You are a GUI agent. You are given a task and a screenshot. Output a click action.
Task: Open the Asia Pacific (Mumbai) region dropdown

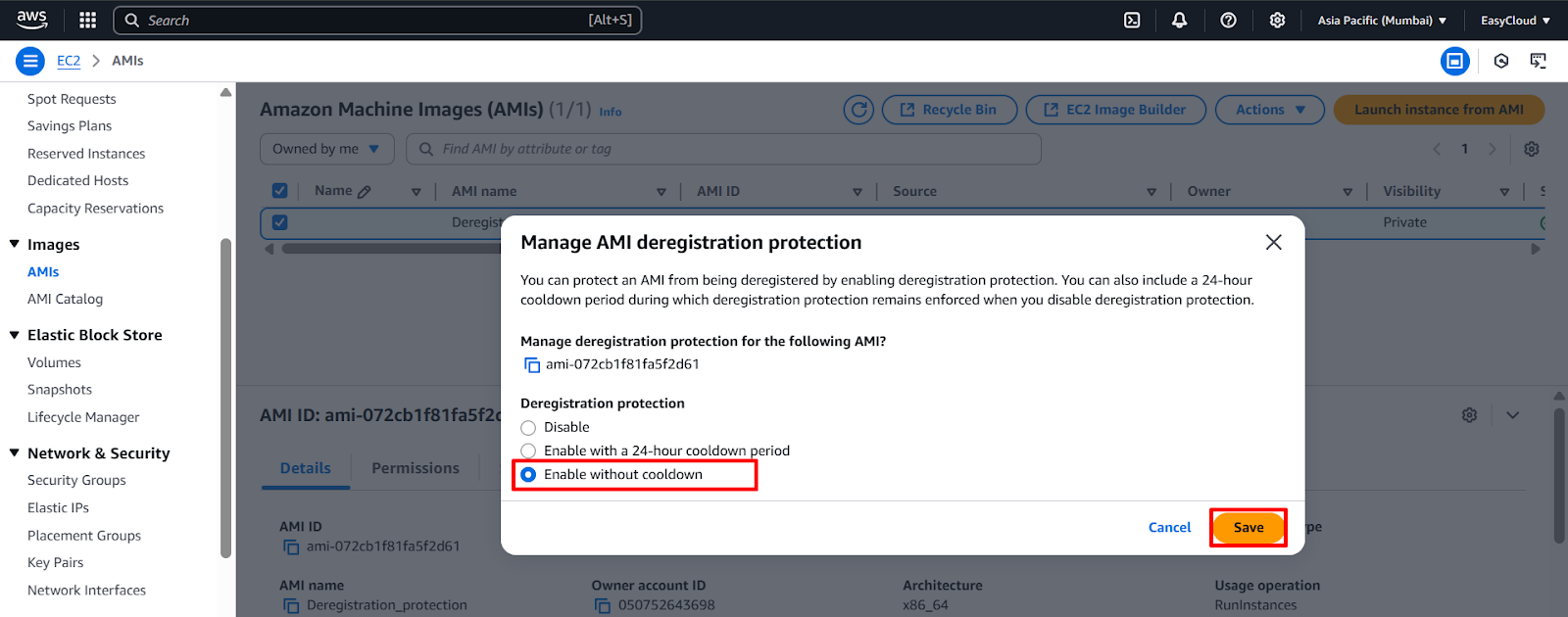(x=1382, y=20)
